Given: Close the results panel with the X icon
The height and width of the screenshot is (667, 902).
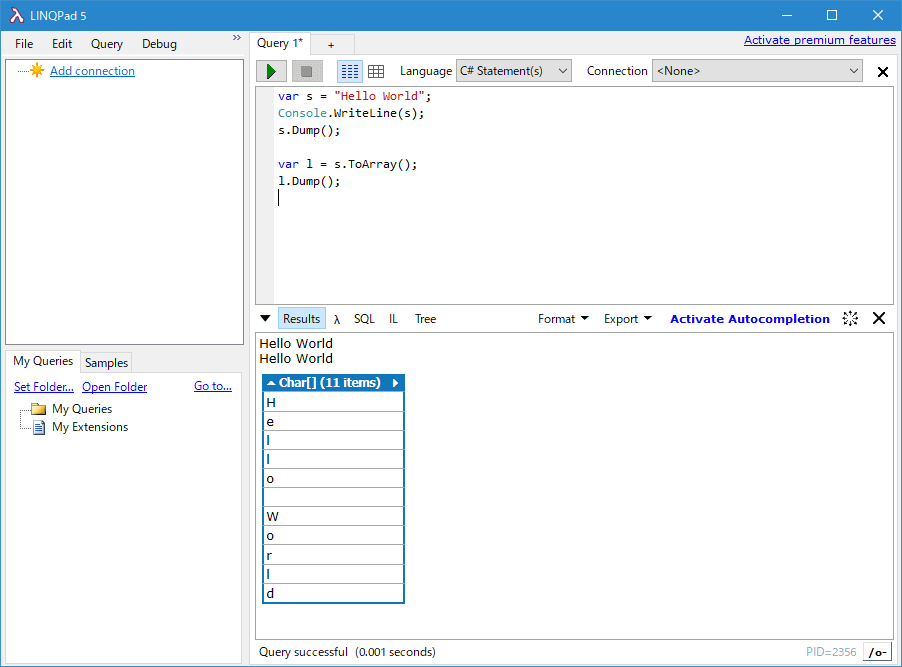Looking at the screenshot, I should tap(879, 318).
